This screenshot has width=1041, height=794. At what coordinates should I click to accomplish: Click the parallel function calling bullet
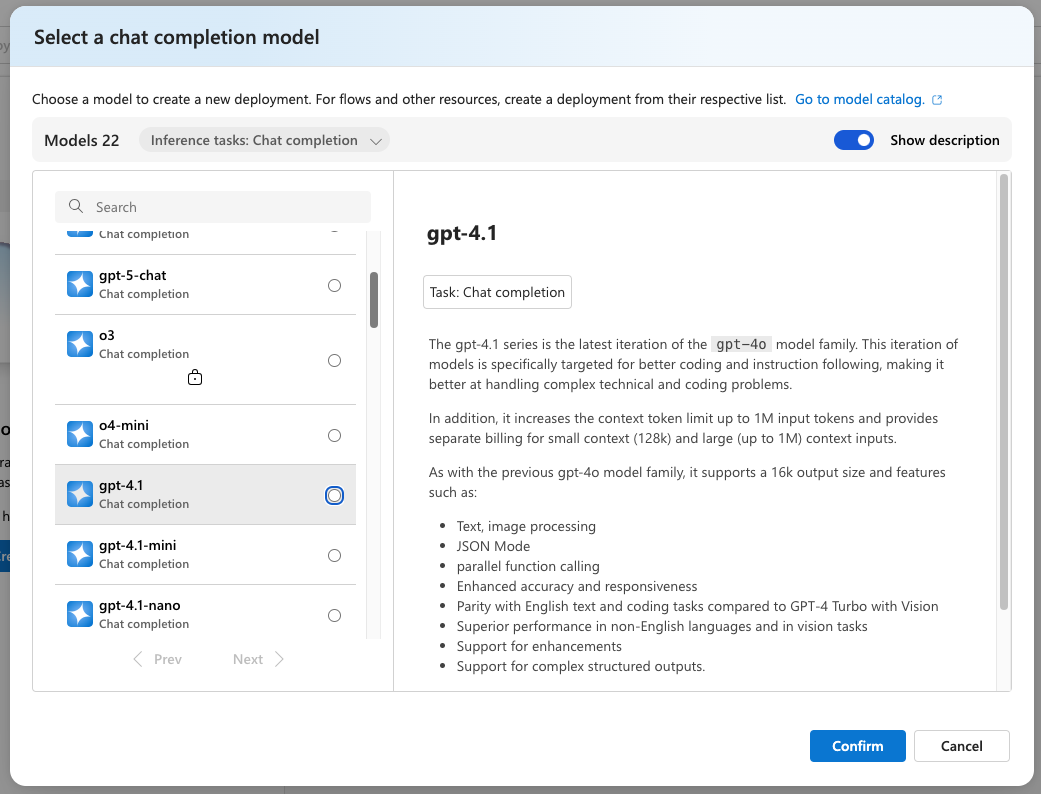(528, 566)
